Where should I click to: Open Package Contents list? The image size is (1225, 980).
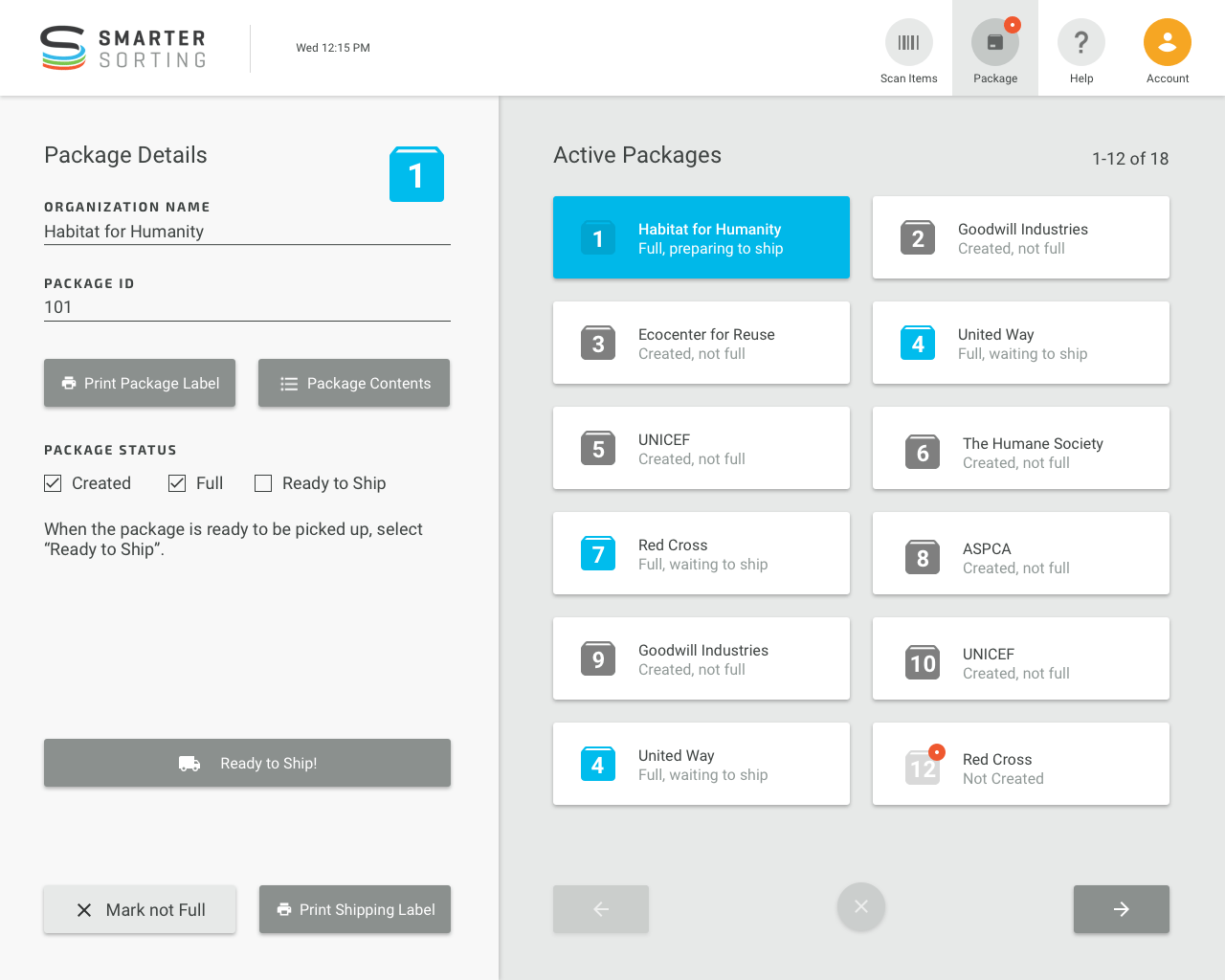click(354, 383)
